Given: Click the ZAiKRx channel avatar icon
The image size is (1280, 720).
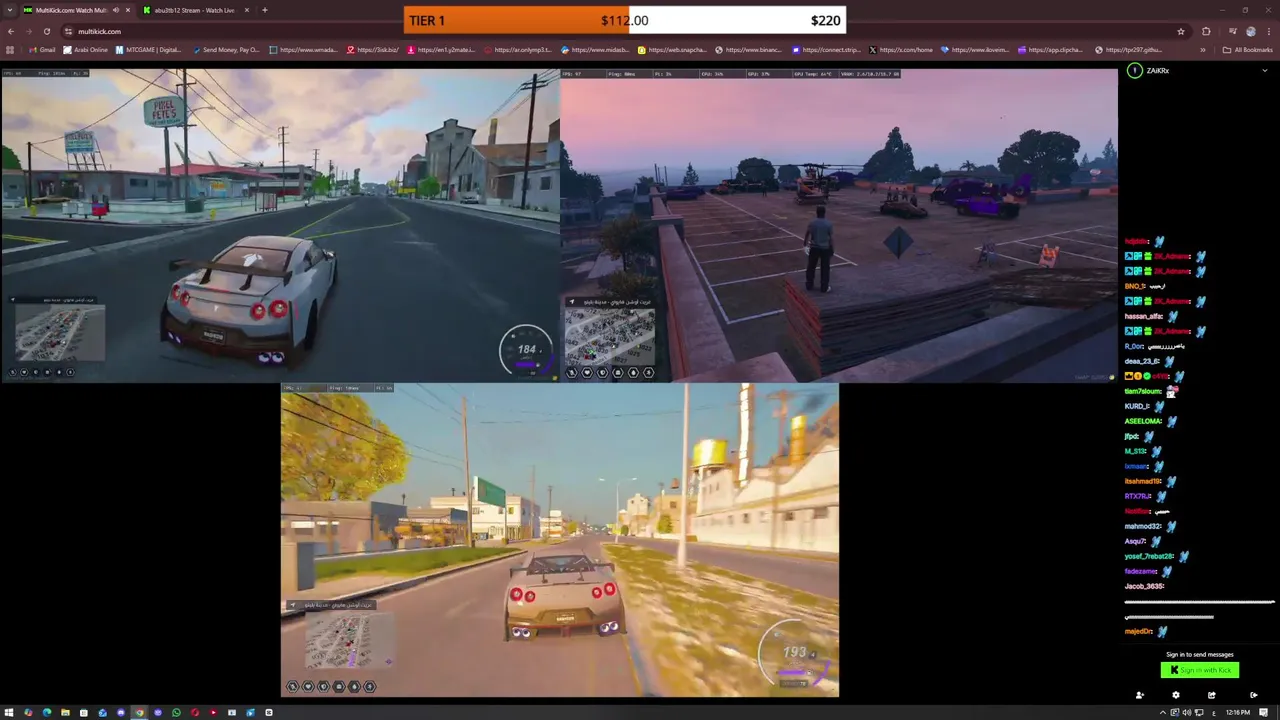Looking at the screenshot, I should pos(1134,71).
